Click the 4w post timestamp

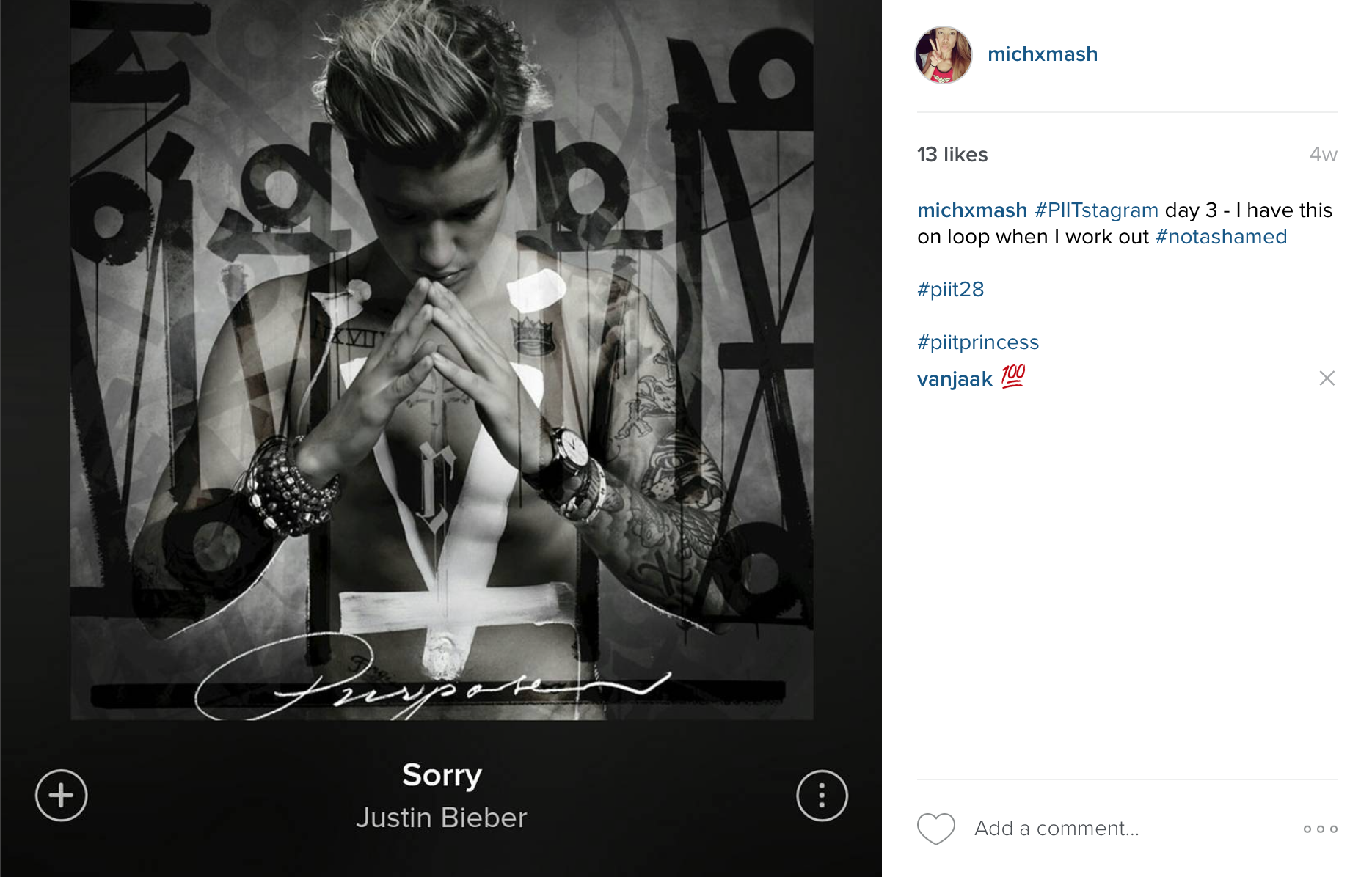[1324, 155]
